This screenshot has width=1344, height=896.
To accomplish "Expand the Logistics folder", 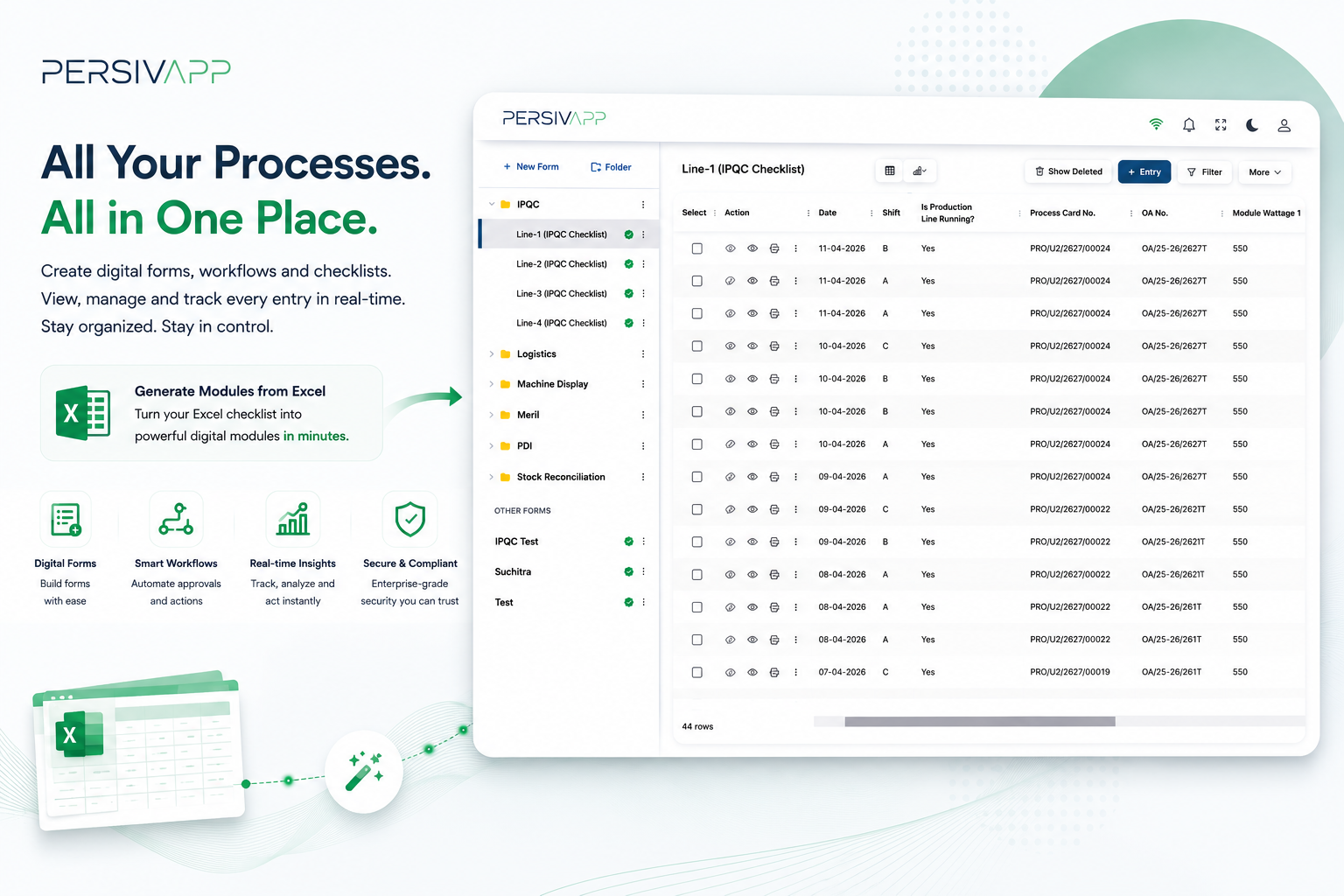I will (492, 354).
